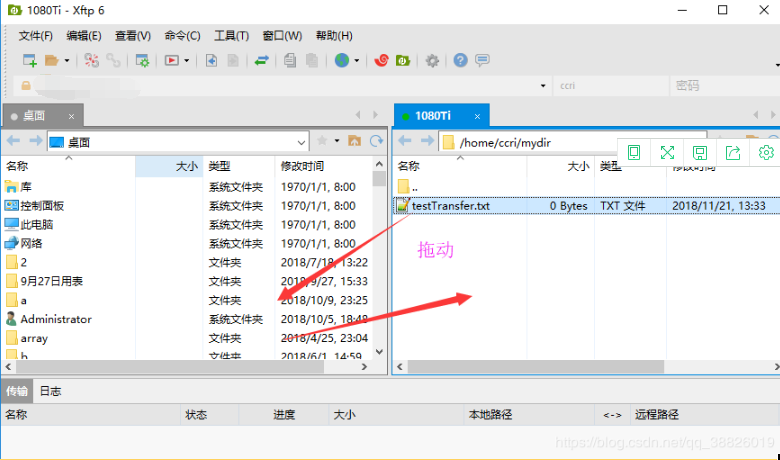This screenshot has width=780, height=460.
Task: Open the session properties icon
Action: pos(142,60)
